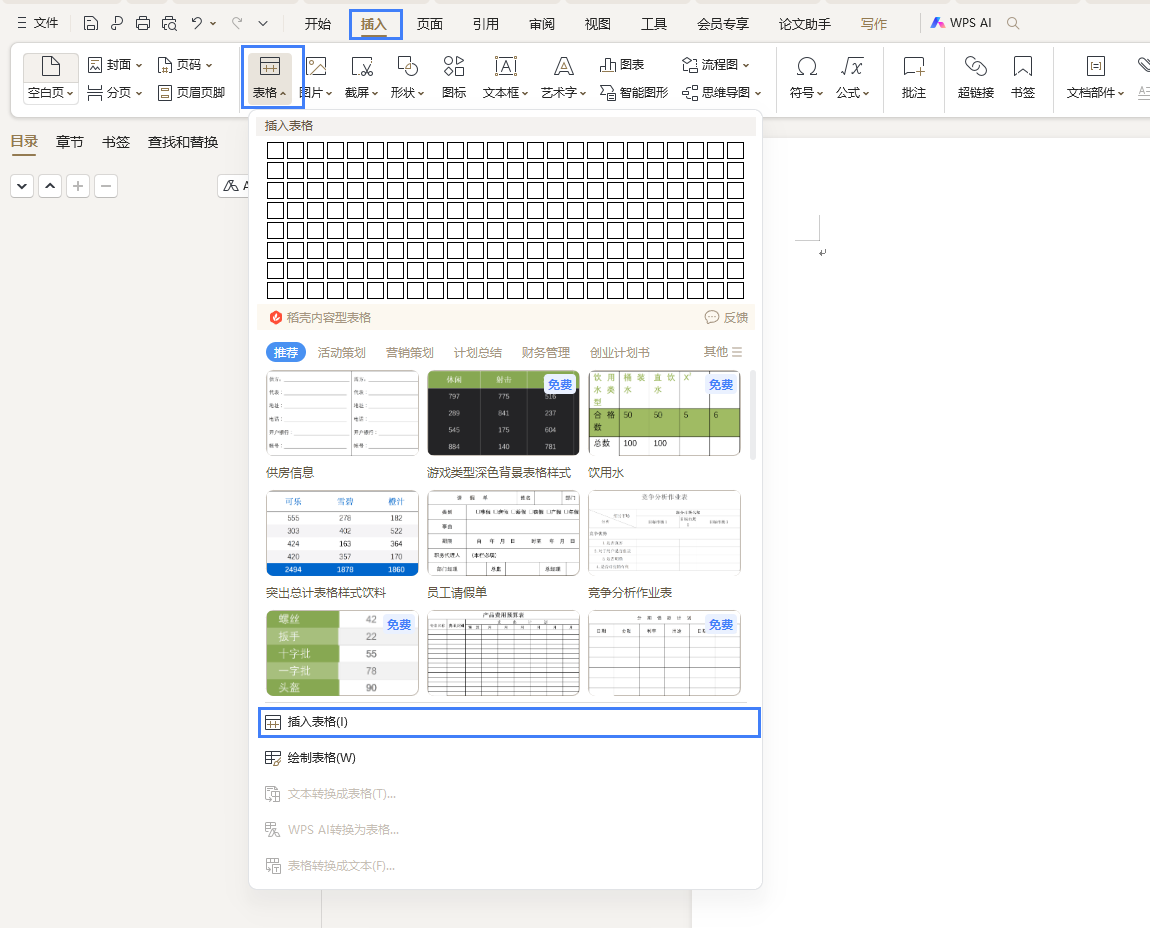Switch to the References (引用) tab
Viewport: 1150px width, 928px height.
coord(486,24)
